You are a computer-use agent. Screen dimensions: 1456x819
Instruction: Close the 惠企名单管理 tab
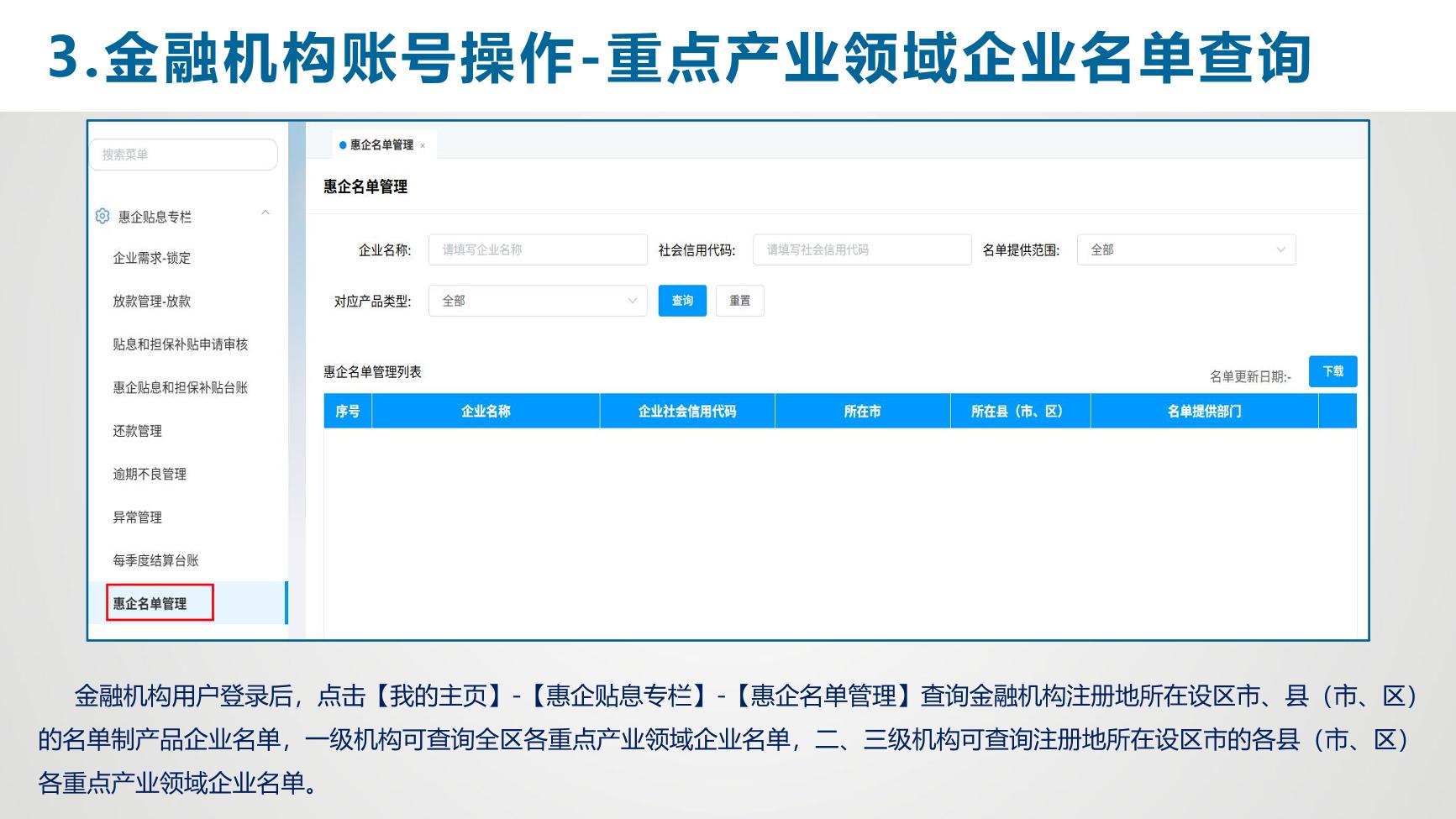pos(423,145)
